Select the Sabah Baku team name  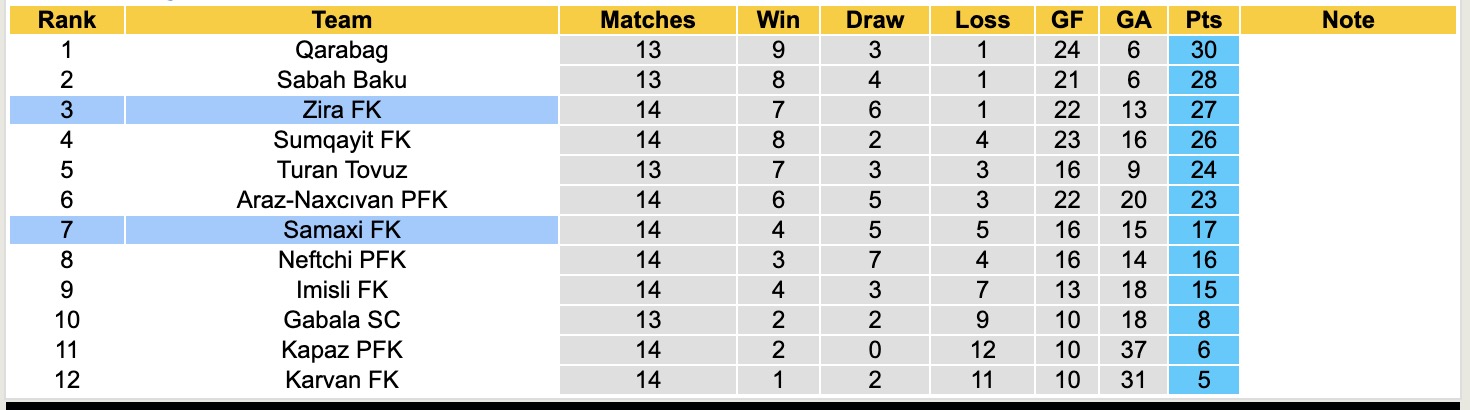point(341,80)
